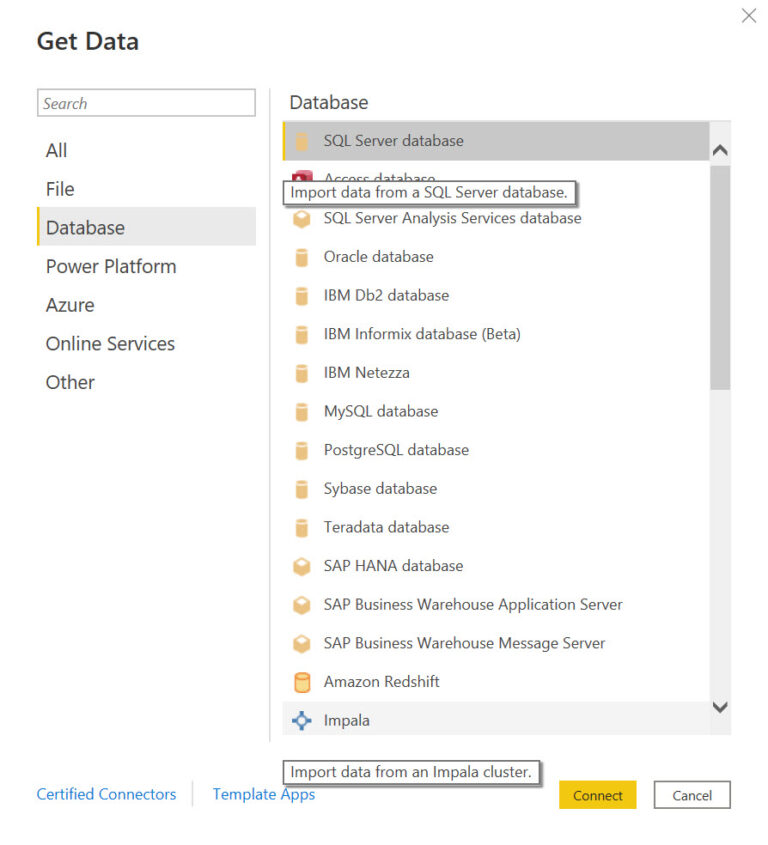Choose the Teradata database connector

click(x=302, y=527)
